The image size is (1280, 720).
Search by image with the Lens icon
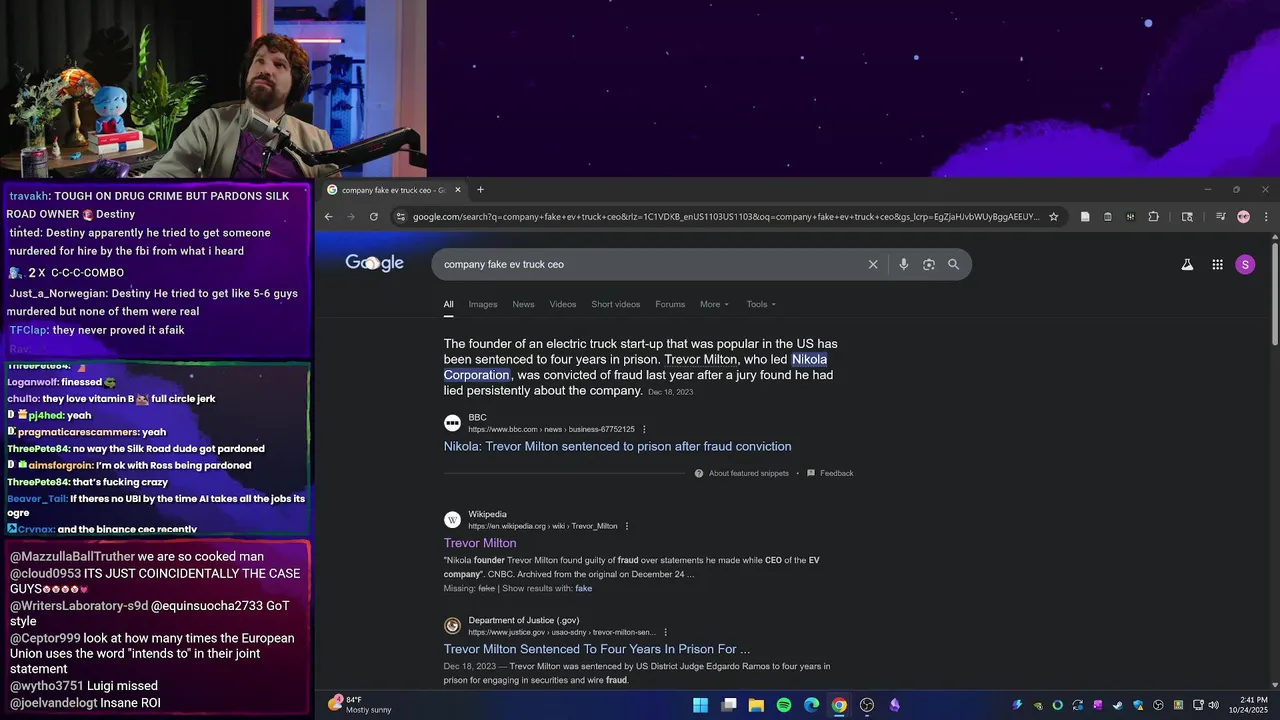coord(929,264)
